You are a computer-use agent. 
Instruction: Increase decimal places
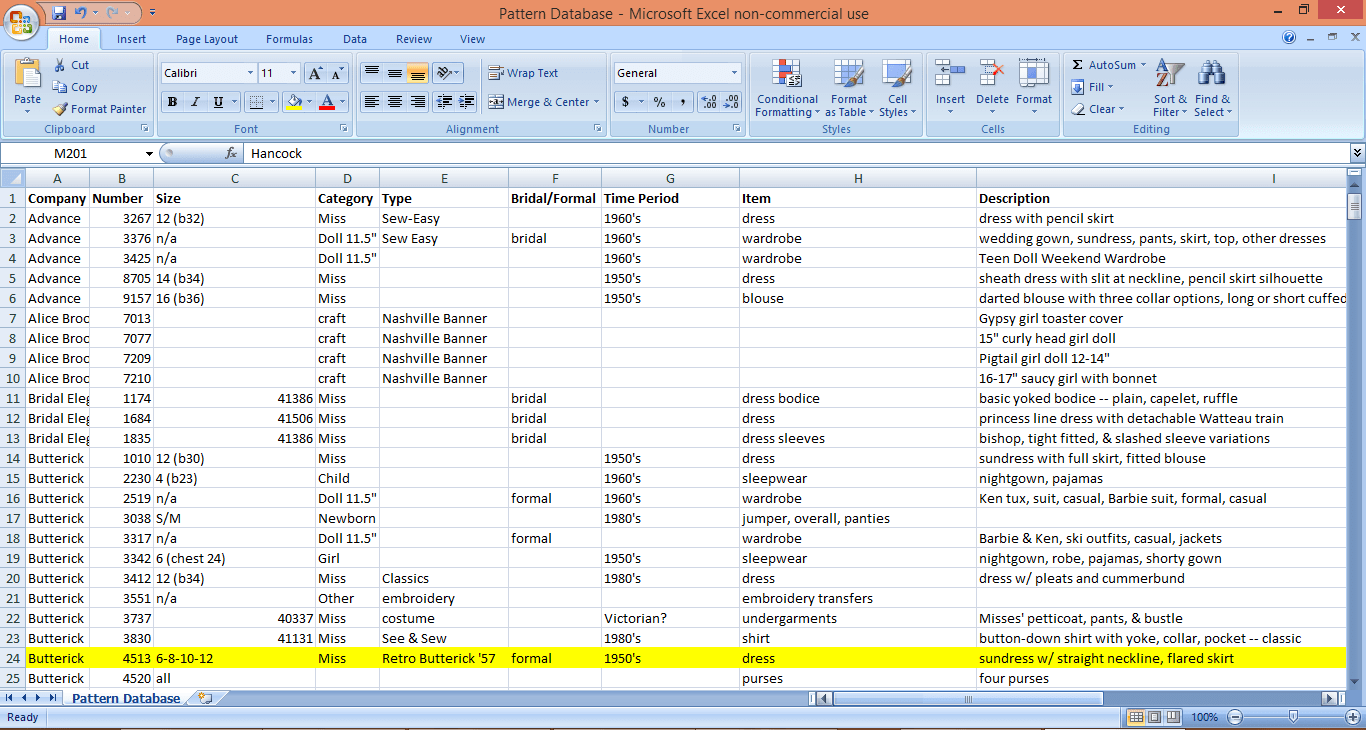click(x=709, y=102)
